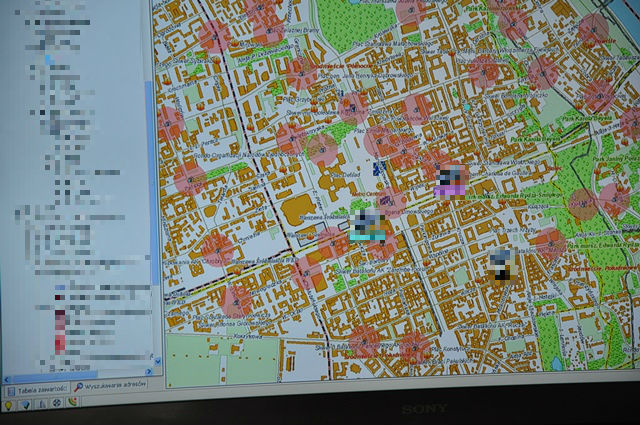Click the small blue icon near map center
The height and width of the screenshot is (425, 640).
coord(377,169)
